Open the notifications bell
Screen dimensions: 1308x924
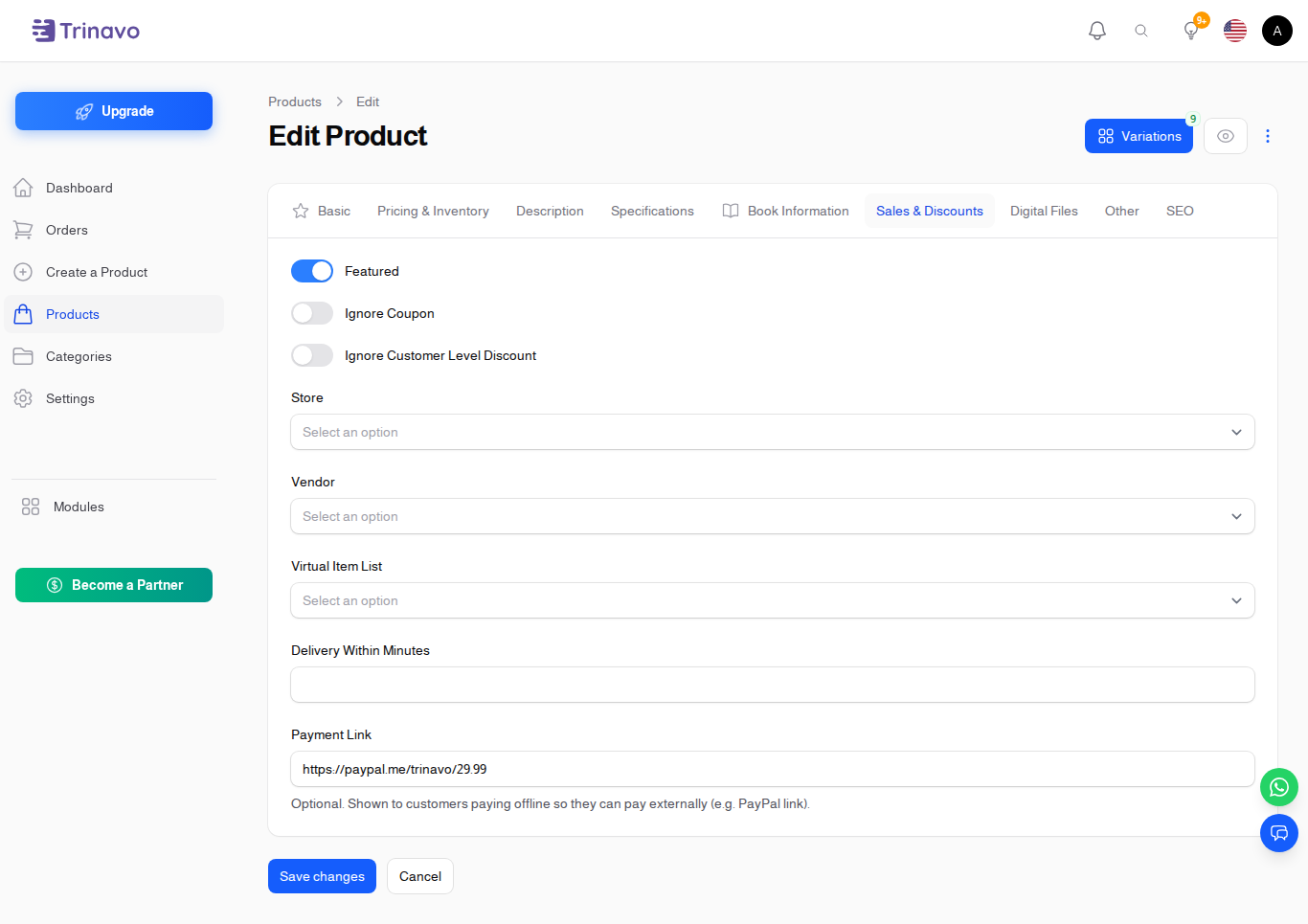[1097, 31]
